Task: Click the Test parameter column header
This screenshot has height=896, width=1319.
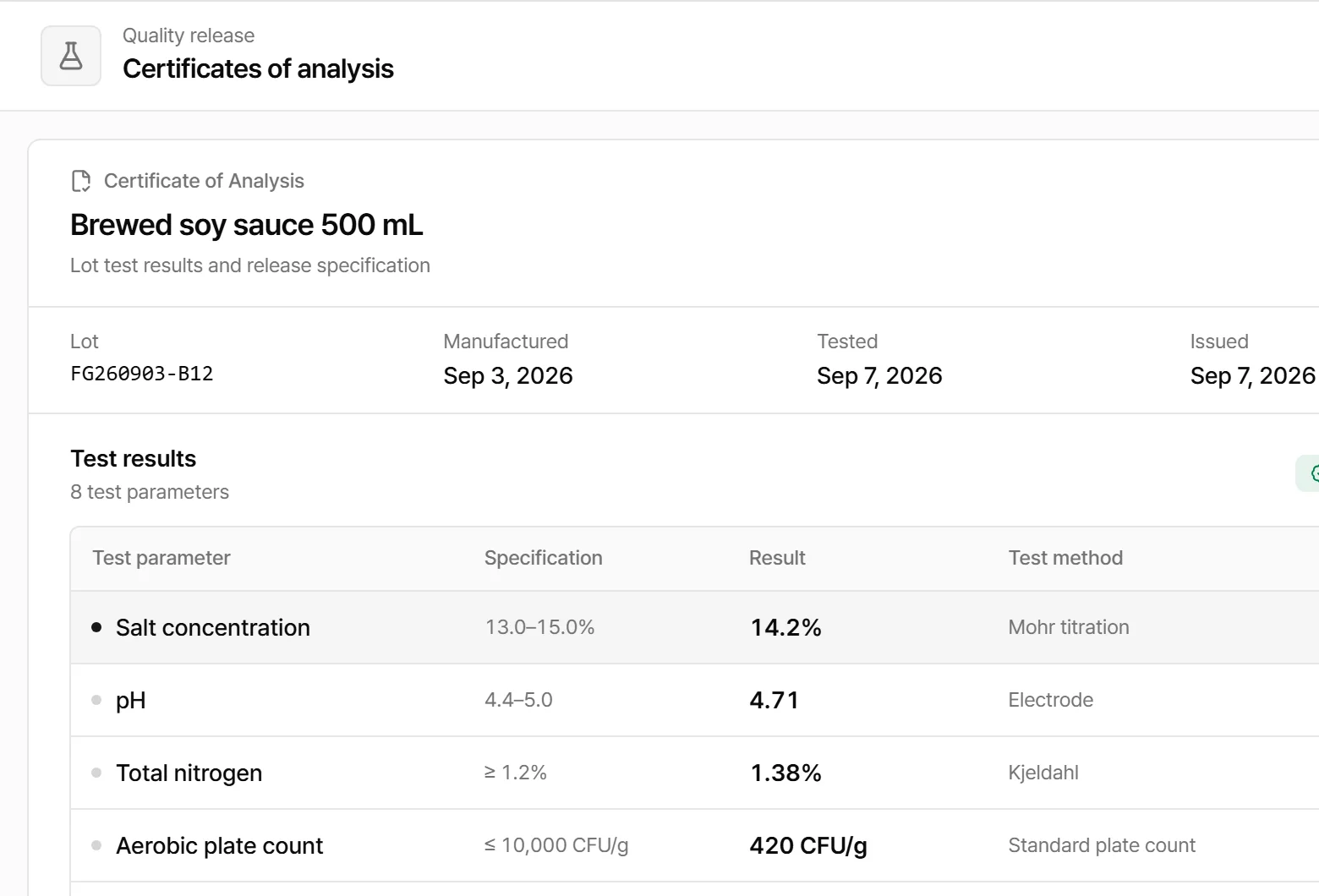Action: click(161, 558)
